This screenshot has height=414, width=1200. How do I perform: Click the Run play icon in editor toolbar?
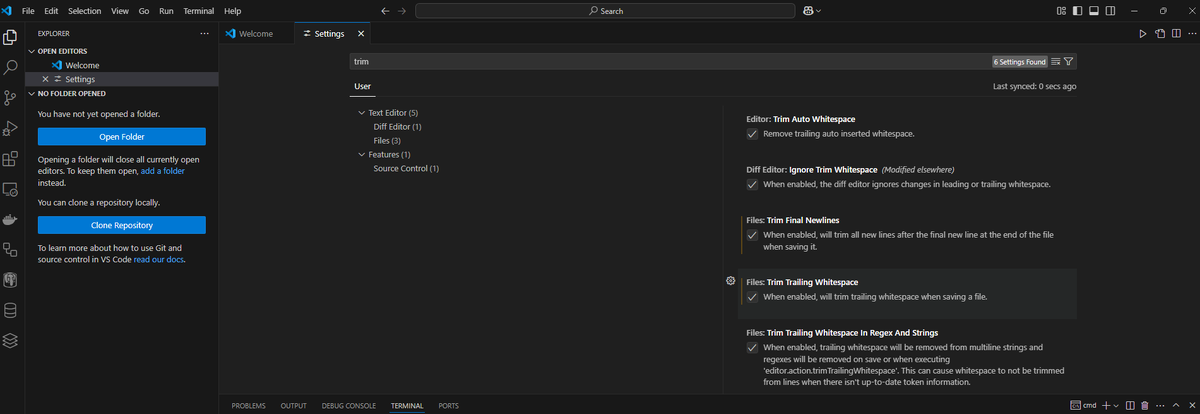(x=1143, y=33)
